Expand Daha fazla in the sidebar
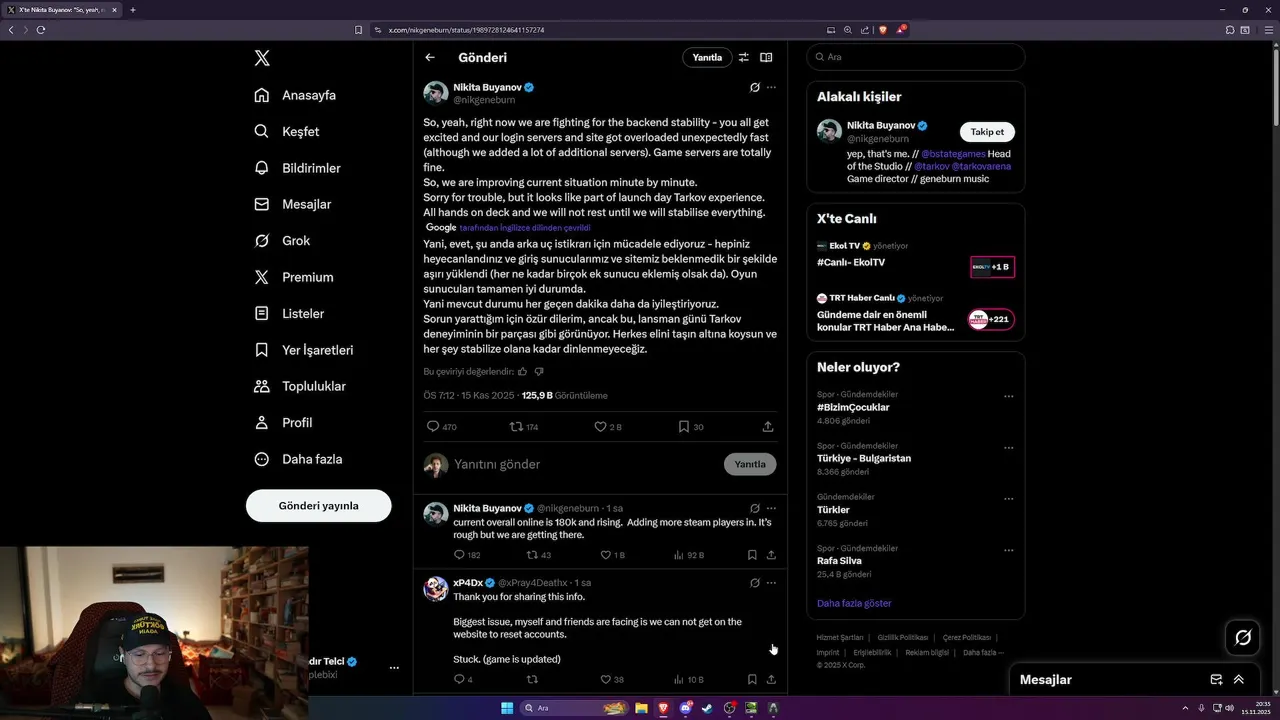This screenshot has height=720, width=1280. coord(299,459)
